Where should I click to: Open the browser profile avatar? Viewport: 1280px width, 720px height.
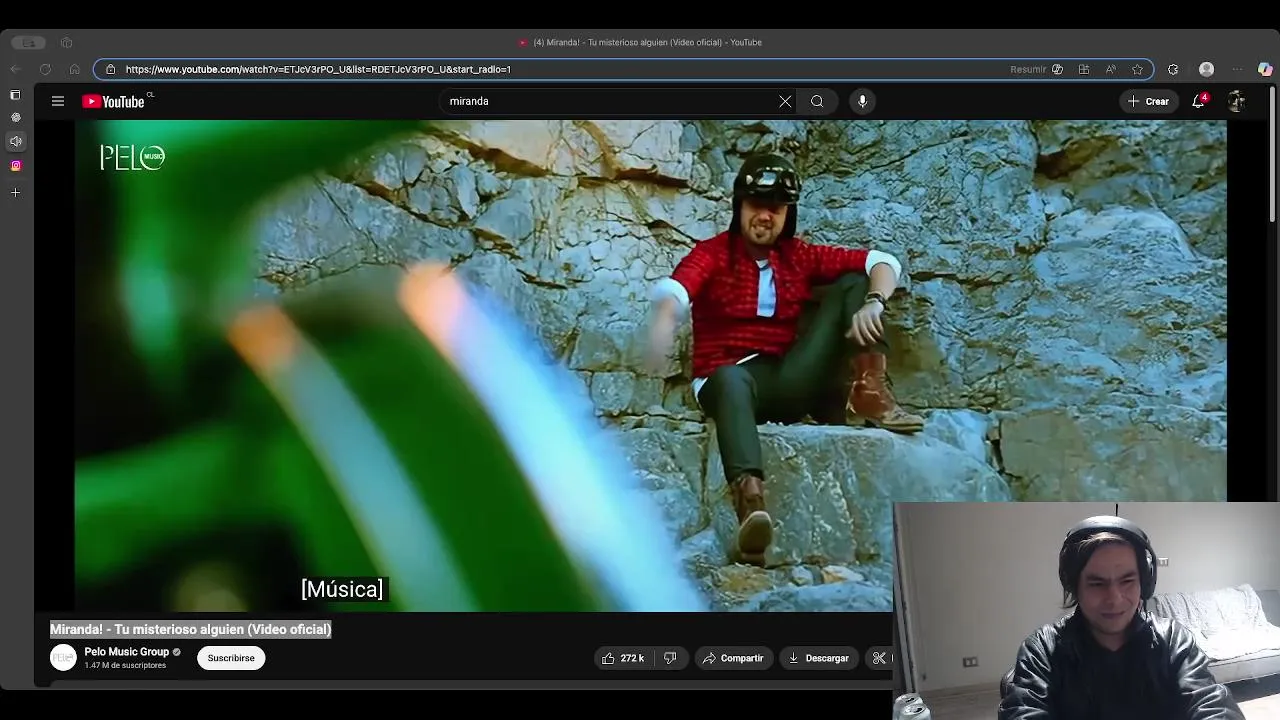coord(1206,69)
